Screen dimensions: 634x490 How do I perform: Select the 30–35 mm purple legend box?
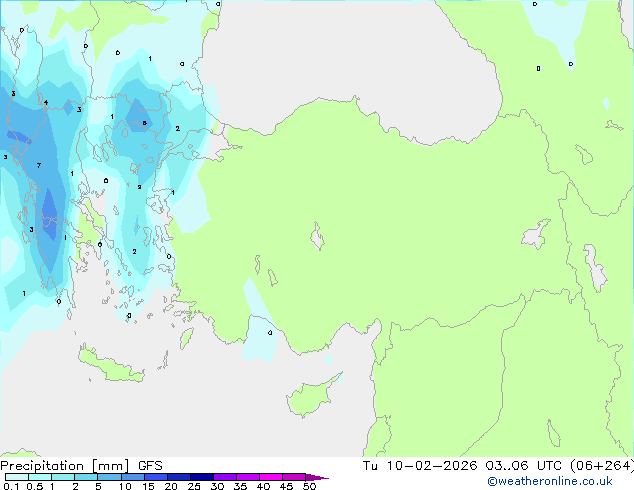224,477
